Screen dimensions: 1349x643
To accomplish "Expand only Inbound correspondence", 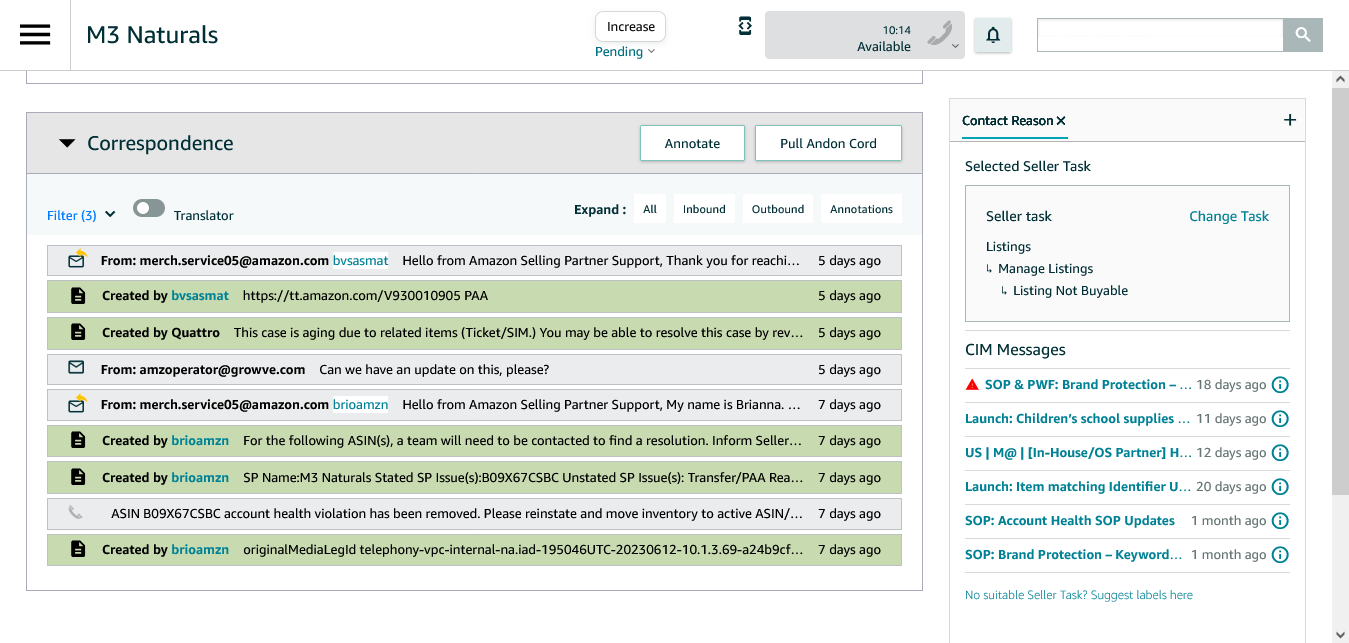I will (704, 209).
